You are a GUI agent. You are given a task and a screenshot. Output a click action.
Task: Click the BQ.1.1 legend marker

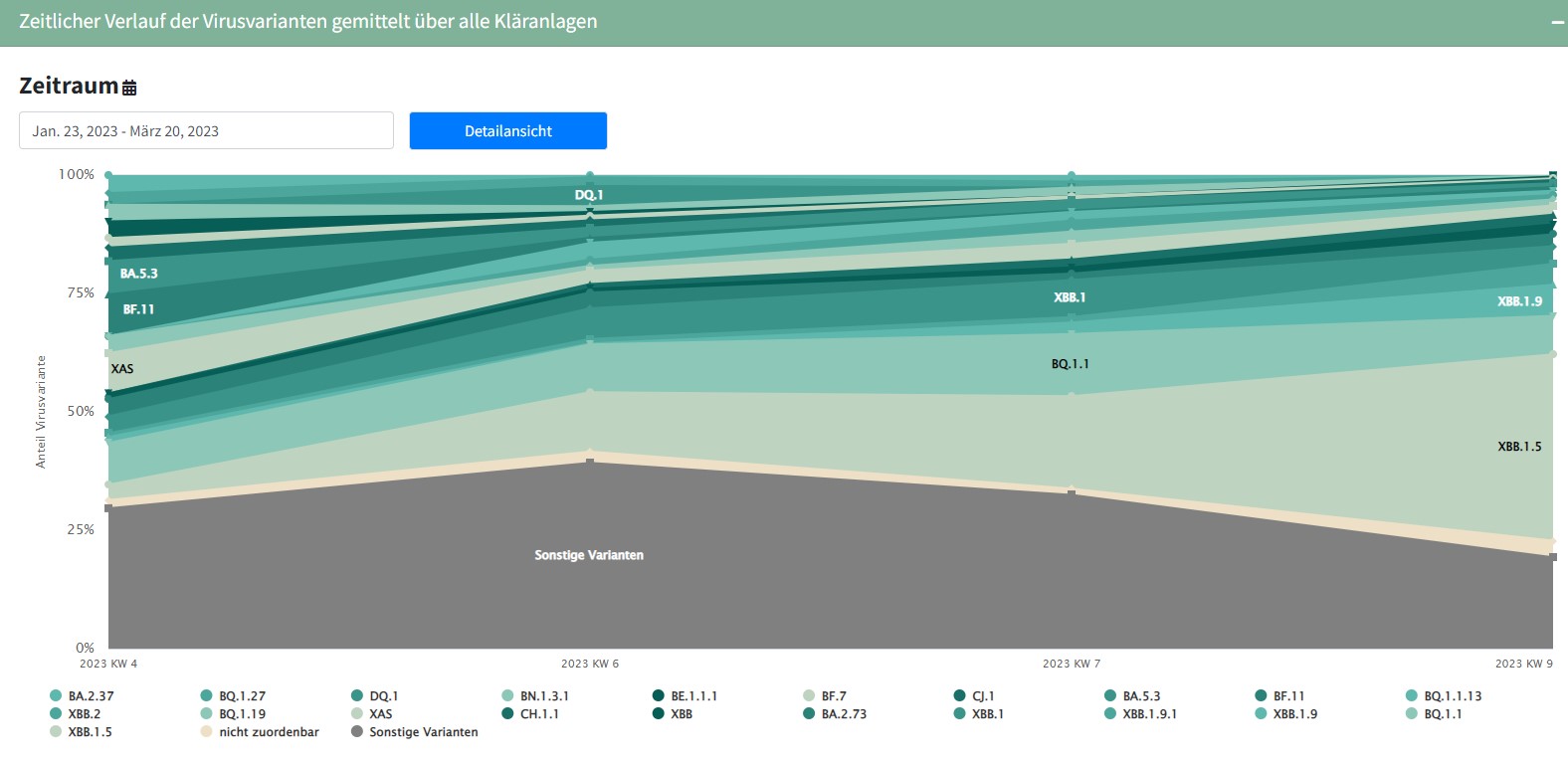point(1411,714)
